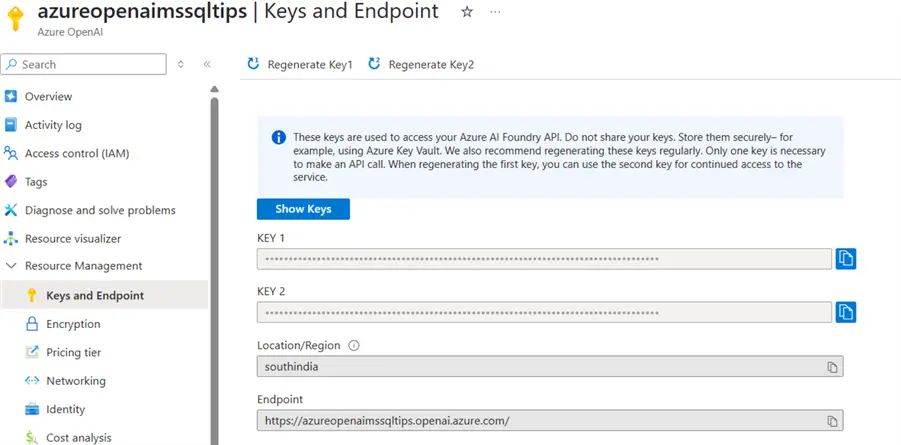Click the Endpoint URL field

pos(550,421)
